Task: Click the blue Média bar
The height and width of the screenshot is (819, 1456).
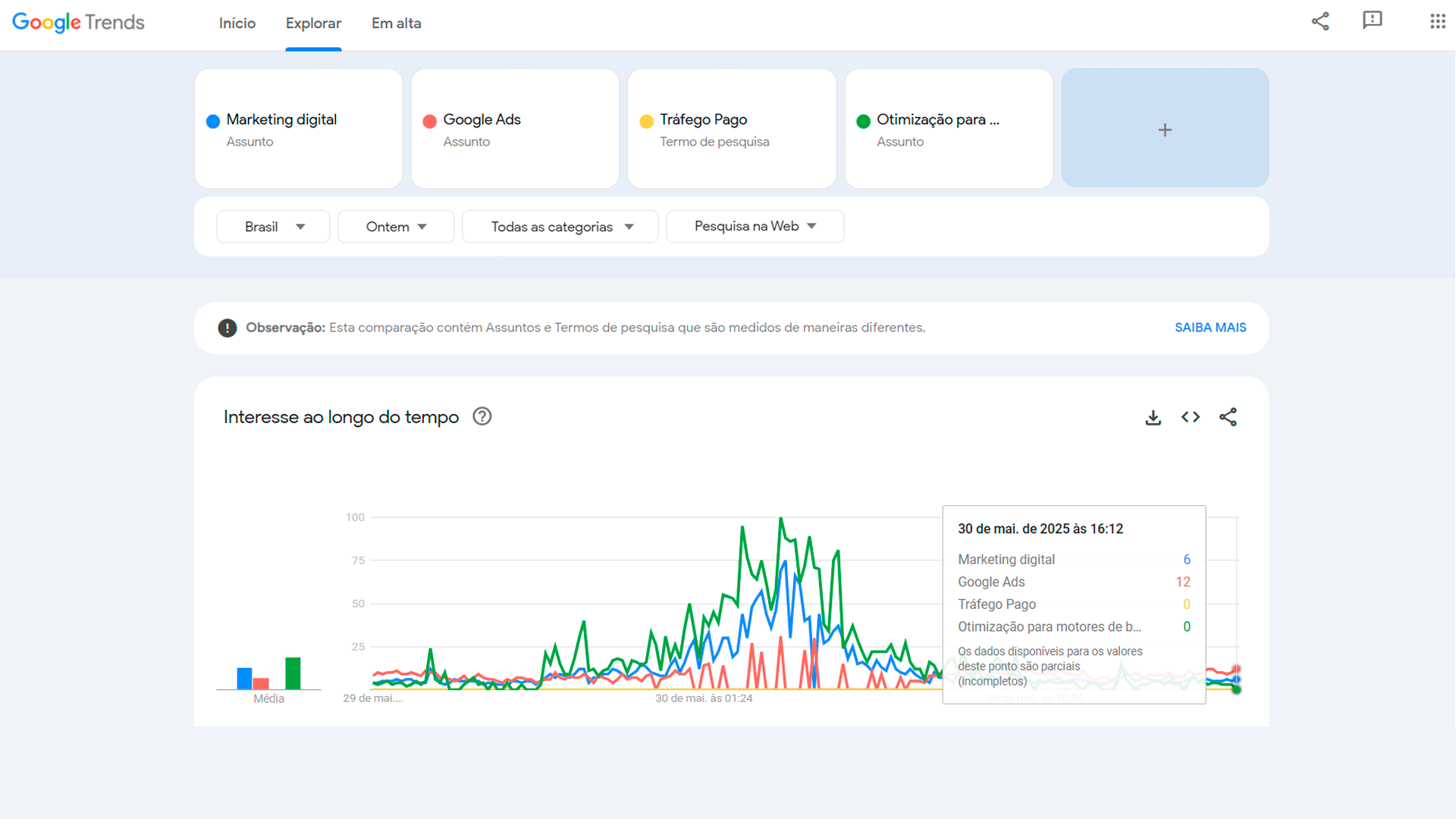Action: coord(244,678)
